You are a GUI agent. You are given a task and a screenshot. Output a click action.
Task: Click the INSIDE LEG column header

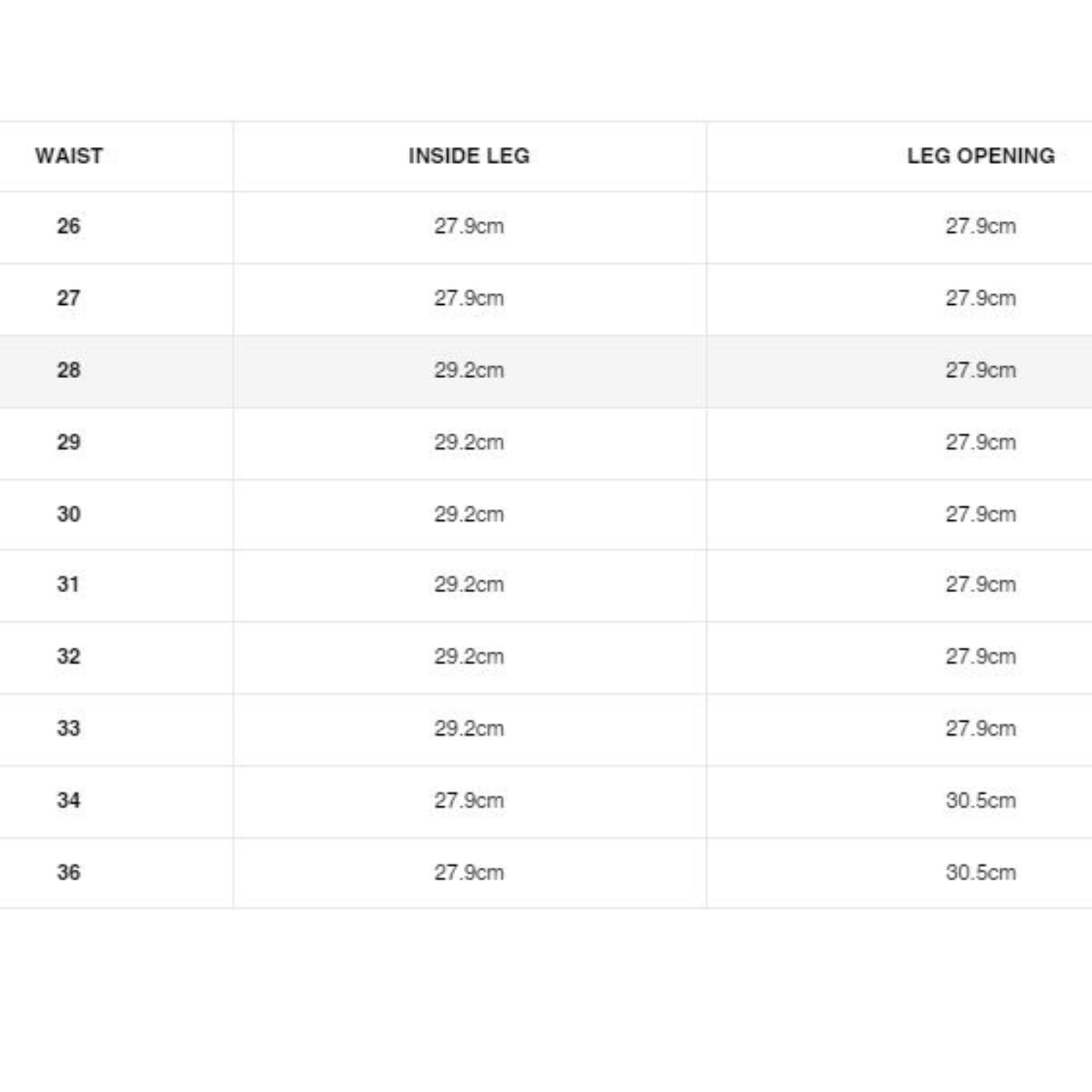tap(469, 156)
